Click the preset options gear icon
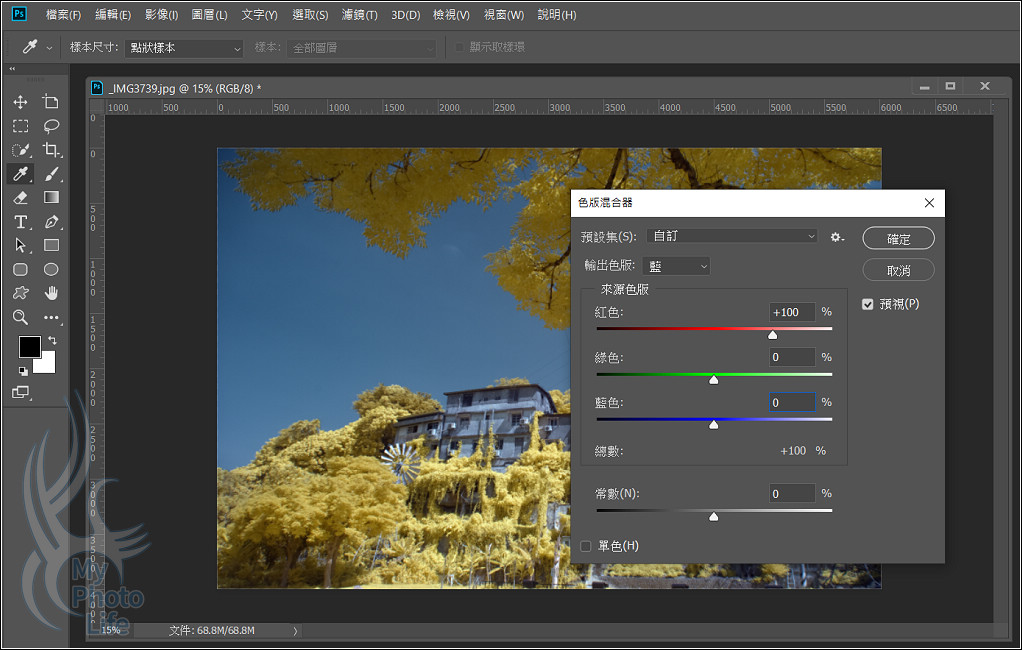Screen dimensions: 1022x650 click(x=837, y=237)
